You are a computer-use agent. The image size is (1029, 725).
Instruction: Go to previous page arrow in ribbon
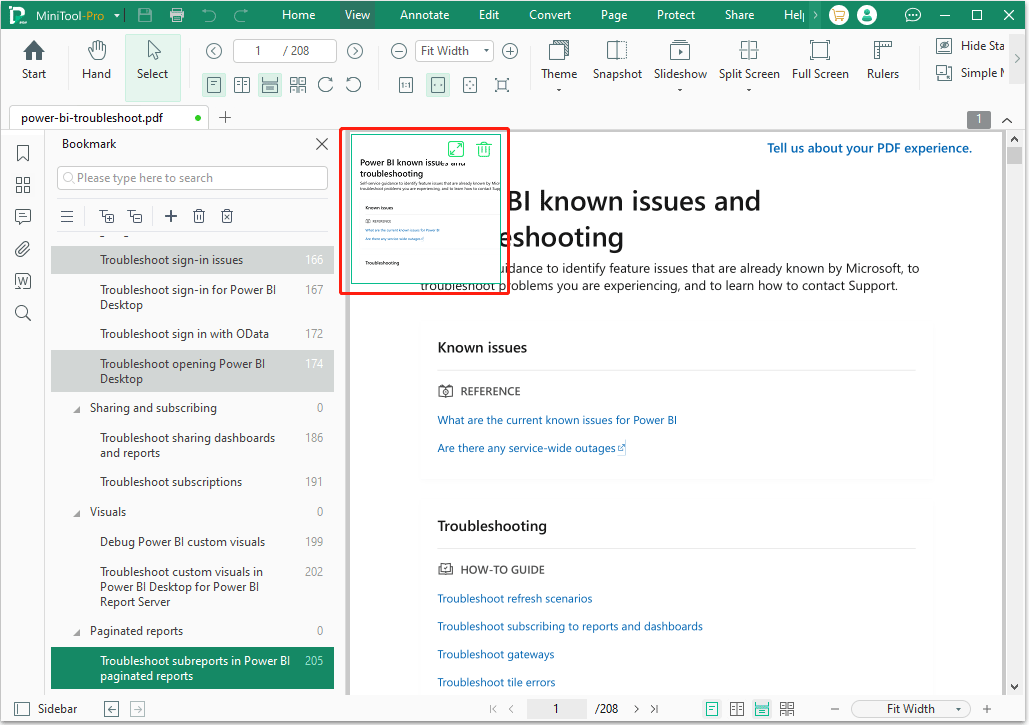click(x=214, y=51)
